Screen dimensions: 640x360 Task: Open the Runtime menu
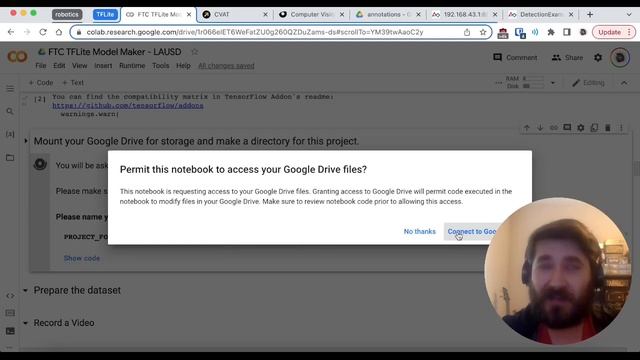(132, 66)
